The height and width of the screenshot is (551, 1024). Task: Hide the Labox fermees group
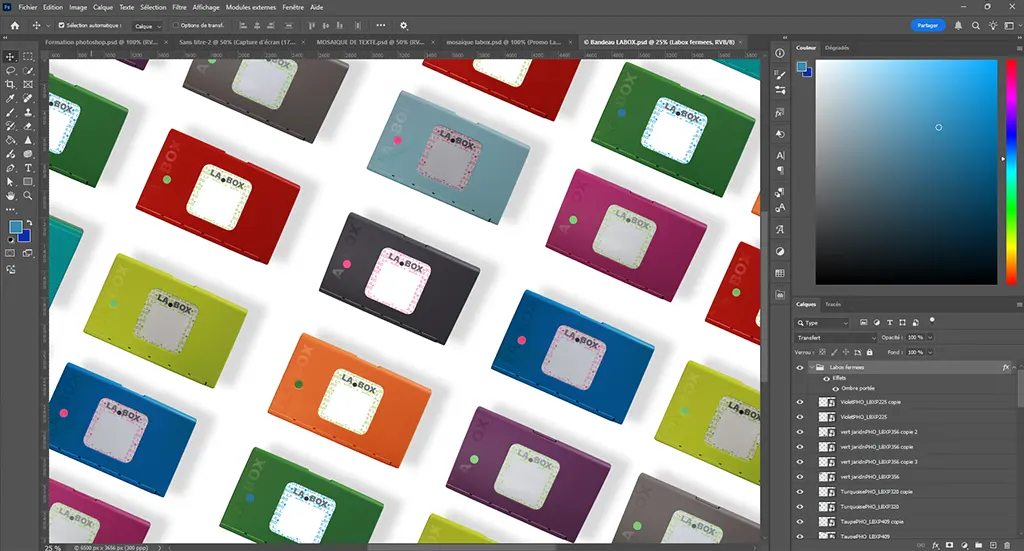click(x=799, y=368)
